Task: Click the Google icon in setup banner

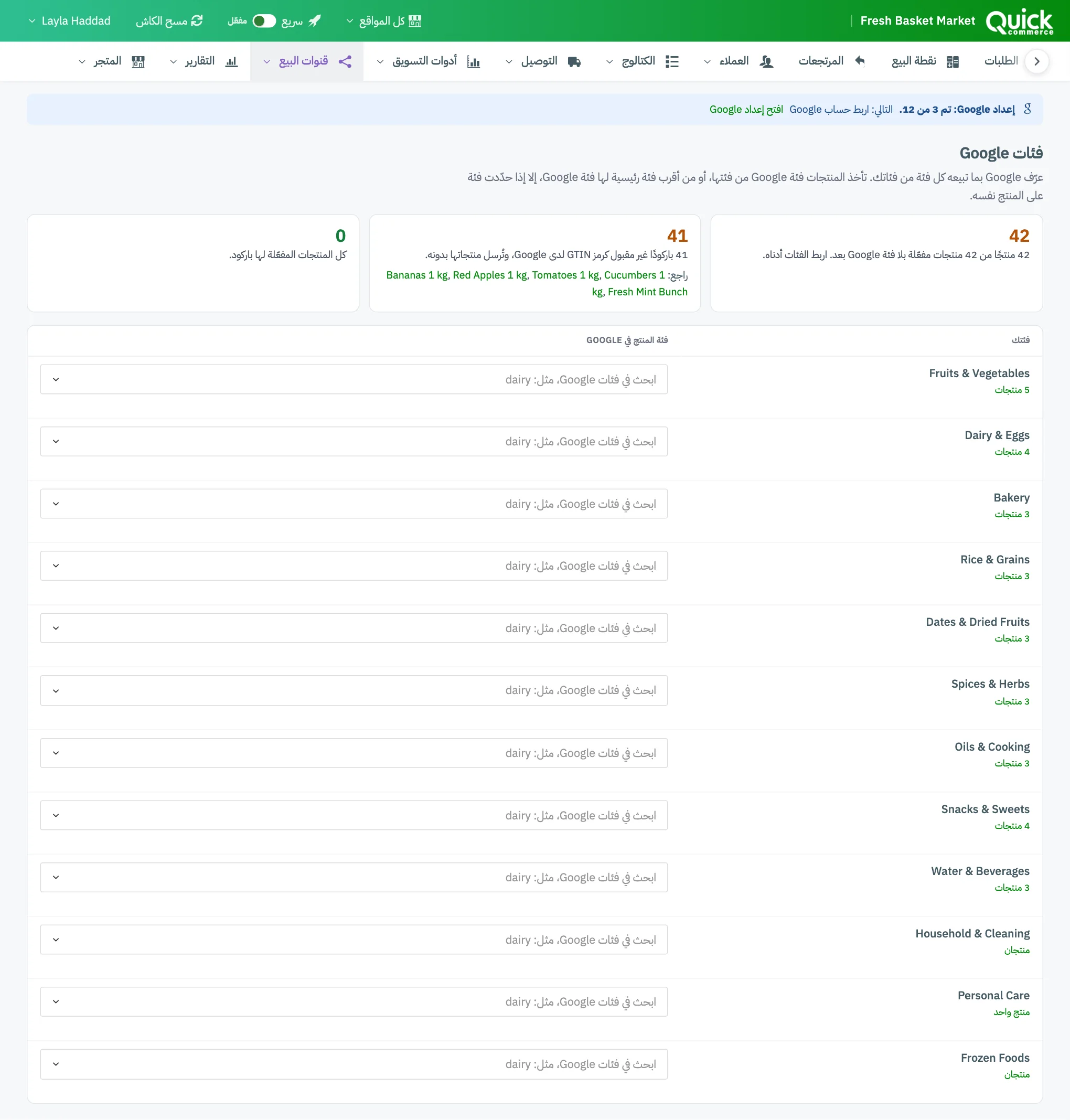Action: point(1027,109)
